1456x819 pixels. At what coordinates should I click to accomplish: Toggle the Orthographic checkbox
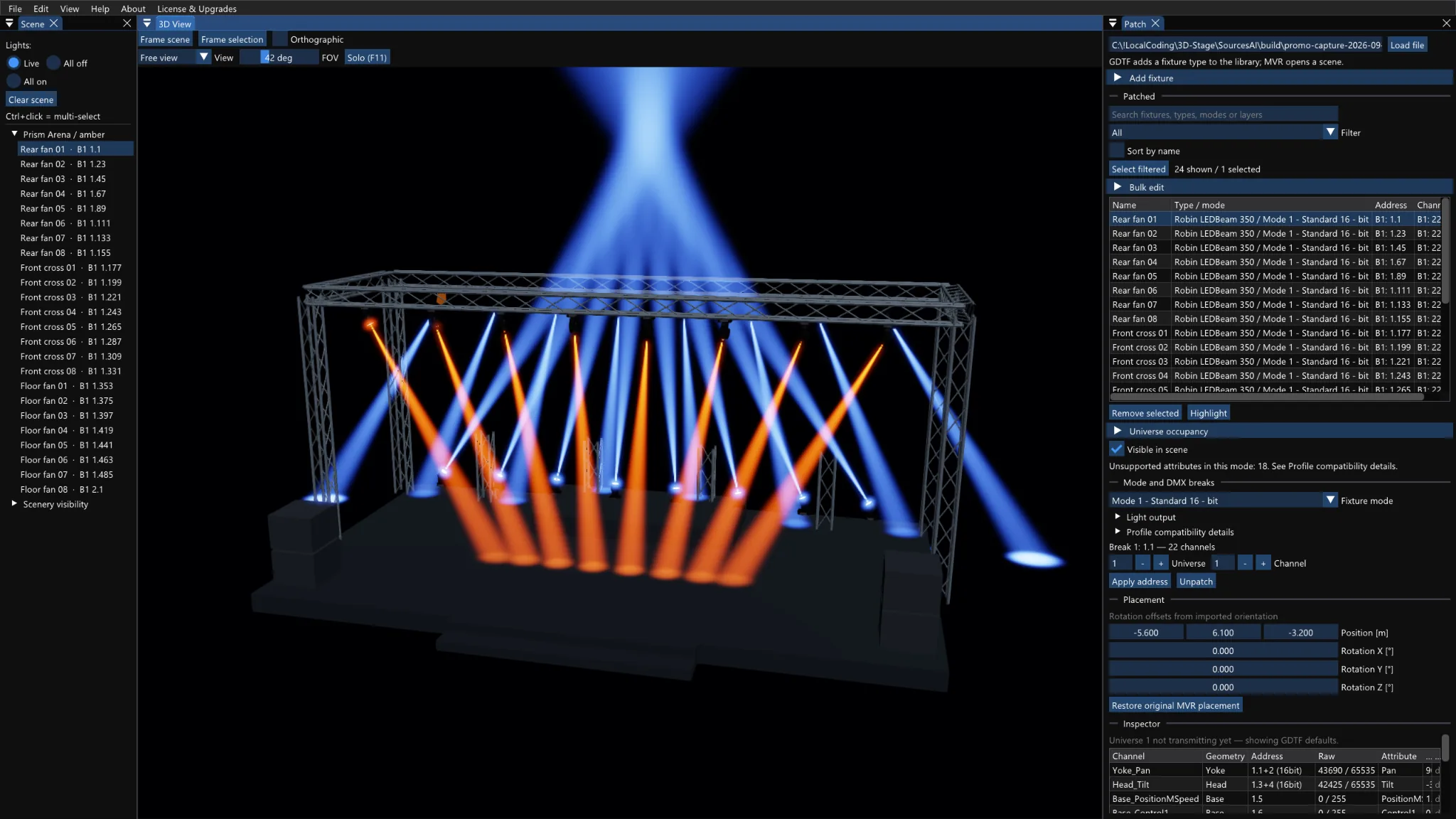click(280, 40)
